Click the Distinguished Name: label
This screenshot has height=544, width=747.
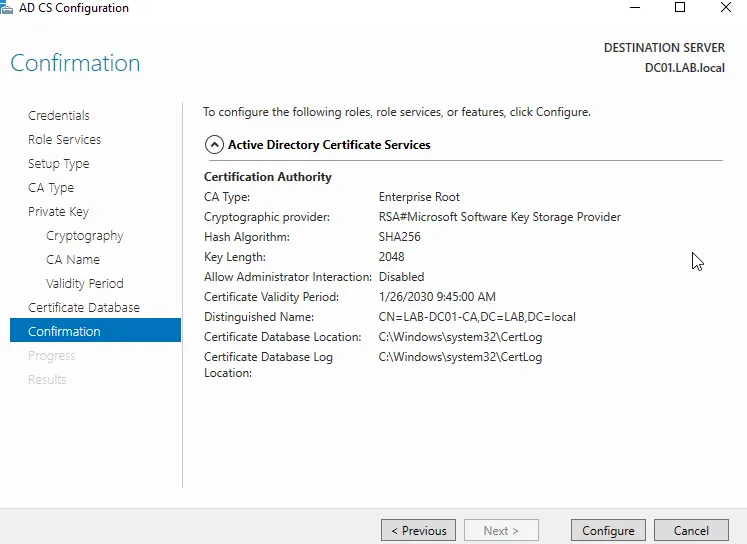coord(259,317)
